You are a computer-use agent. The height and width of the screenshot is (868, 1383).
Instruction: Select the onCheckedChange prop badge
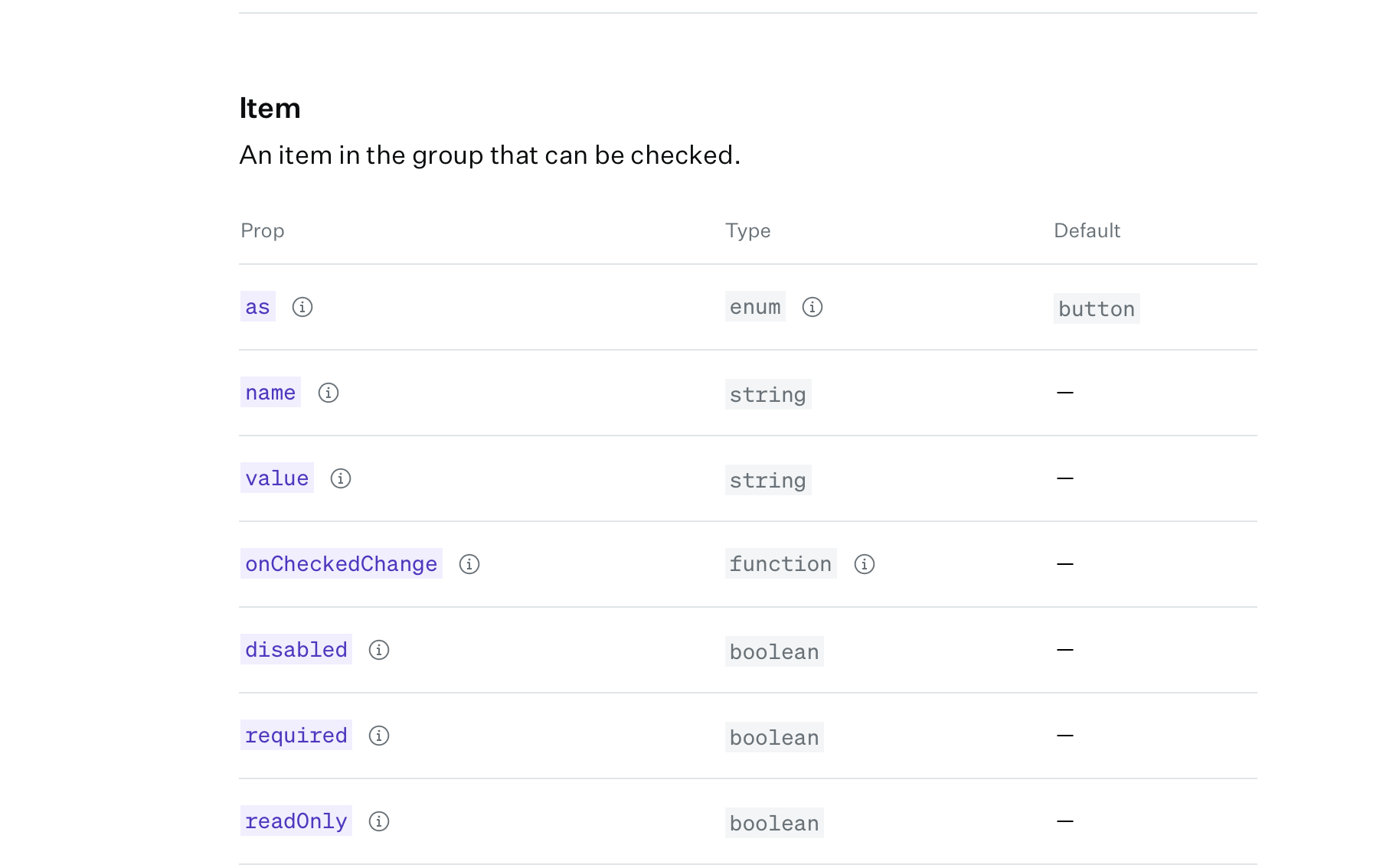341,564
